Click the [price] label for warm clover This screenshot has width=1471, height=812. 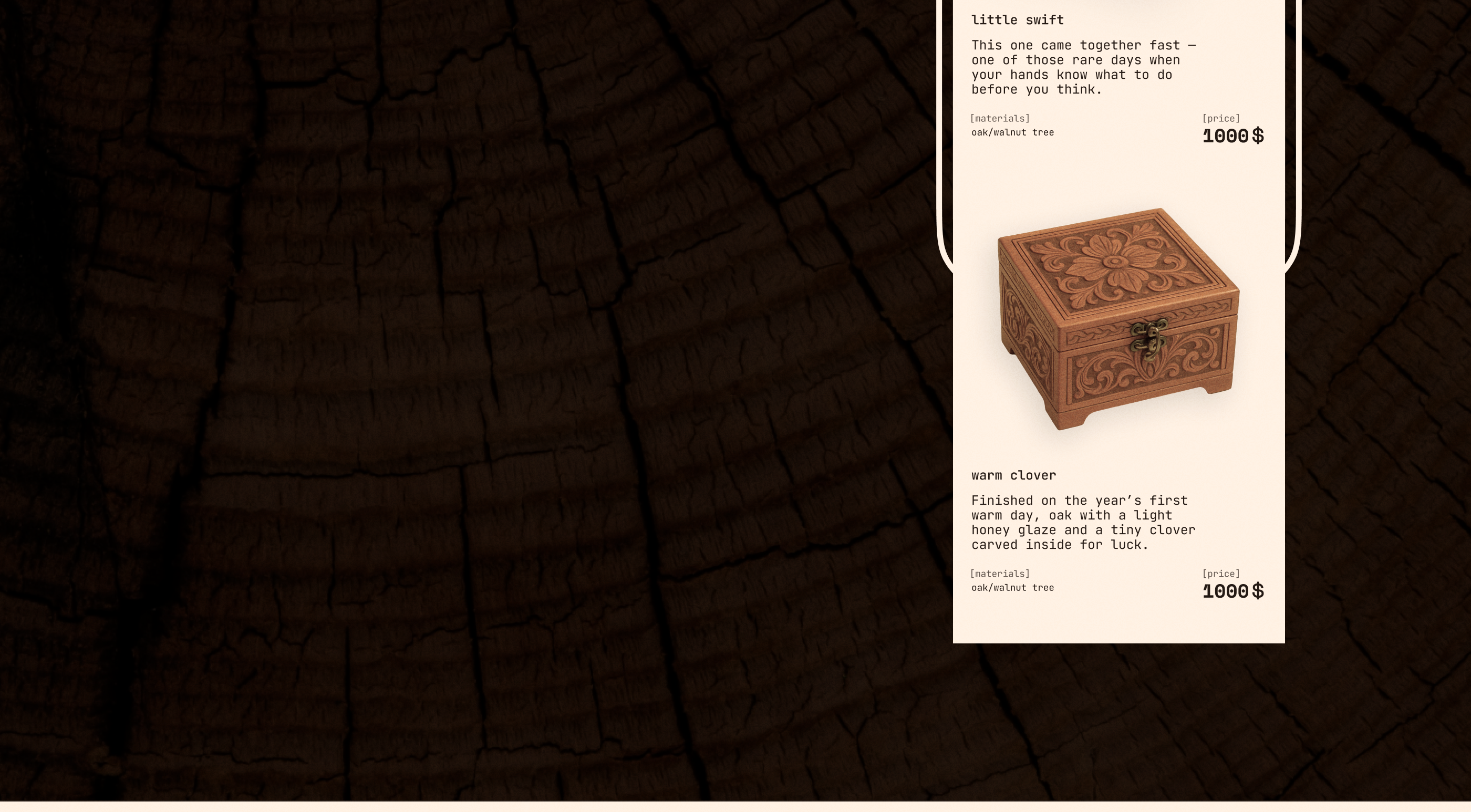pyautogui.click(x=1220, y=574)
